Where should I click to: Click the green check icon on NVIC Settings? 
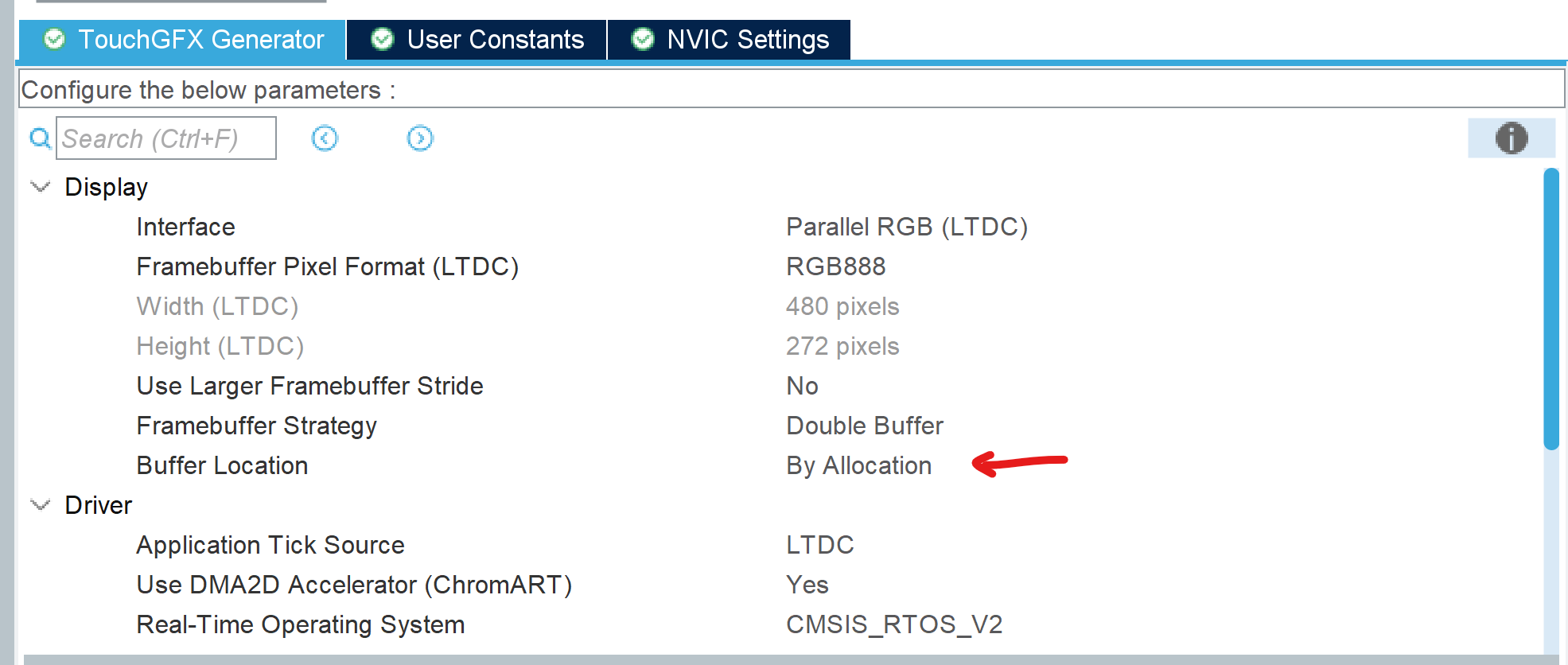pyautogui.click(x=641, y=39)
